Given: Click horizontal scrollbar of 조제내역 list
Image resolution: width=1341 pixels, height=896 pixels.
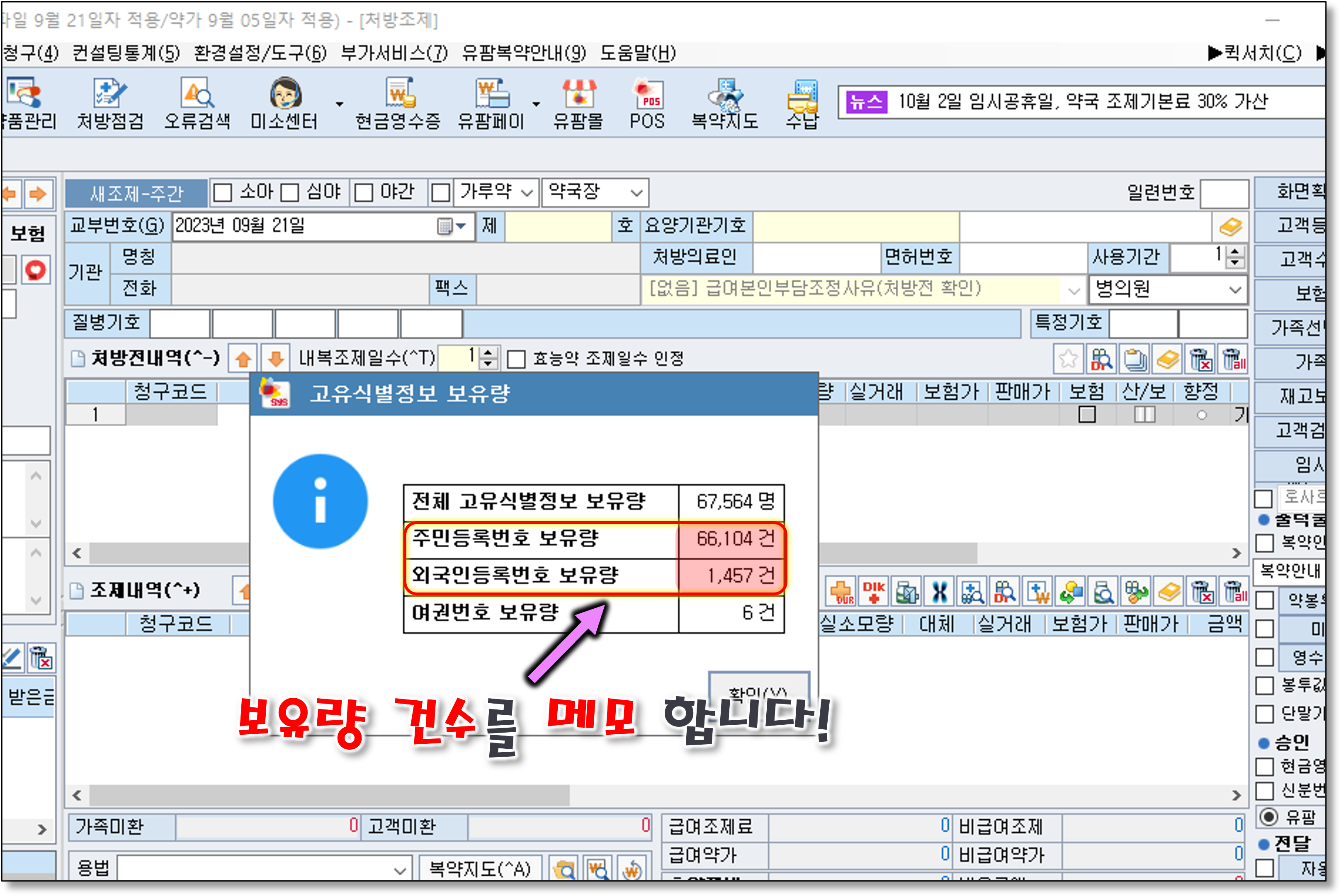Looking at the screenshot, I should (328, 795).
